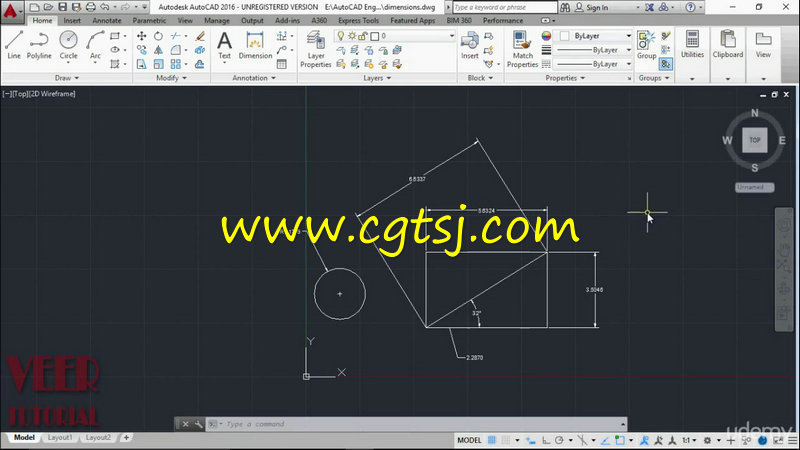This screenshot has height=450, width=800.
Task: Pick the Circle draw tool
Action: pyautogui.click(x=68, y=45)
